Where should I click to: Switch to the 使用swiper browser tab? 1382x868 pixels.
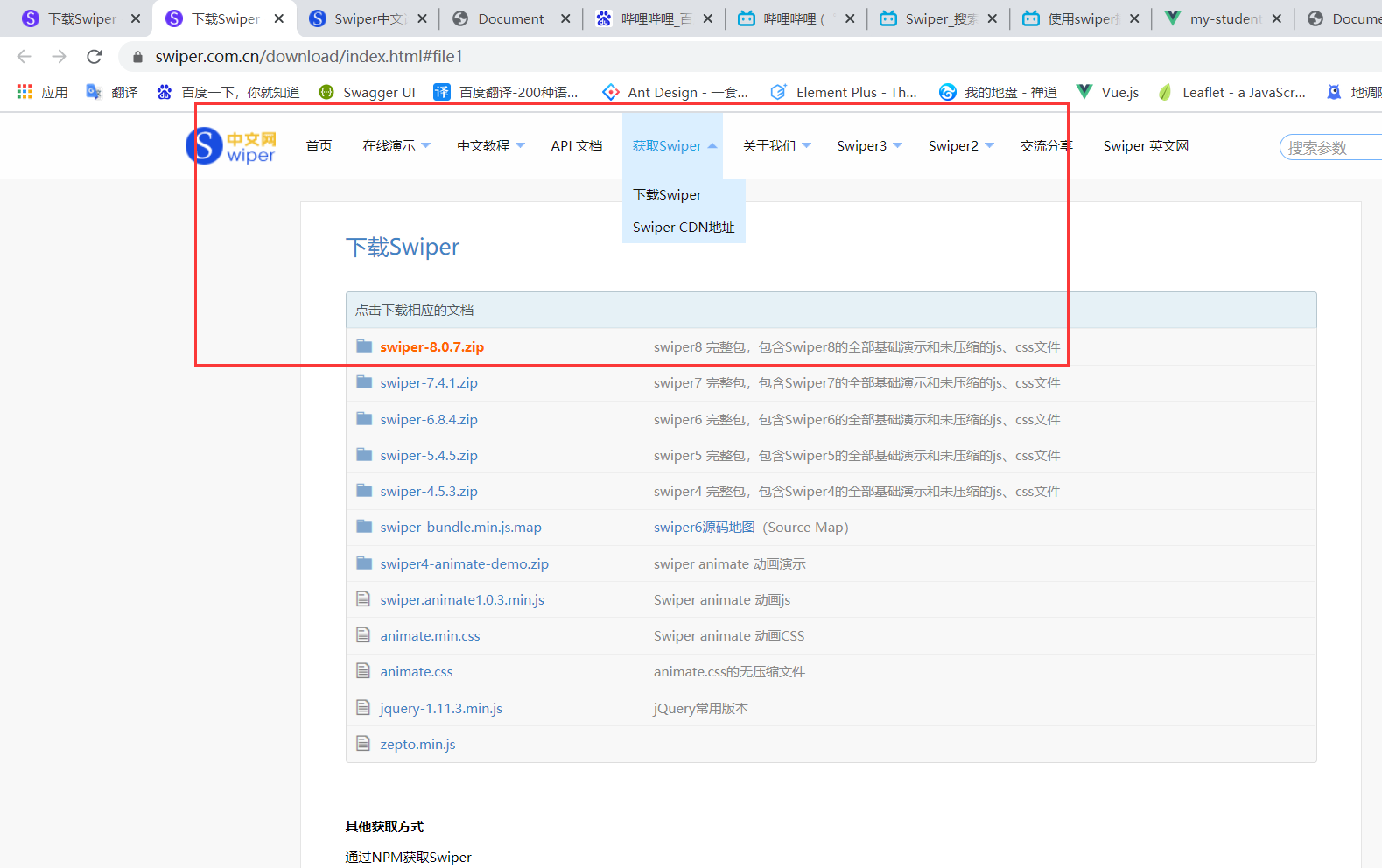(x=1081, y=18)
